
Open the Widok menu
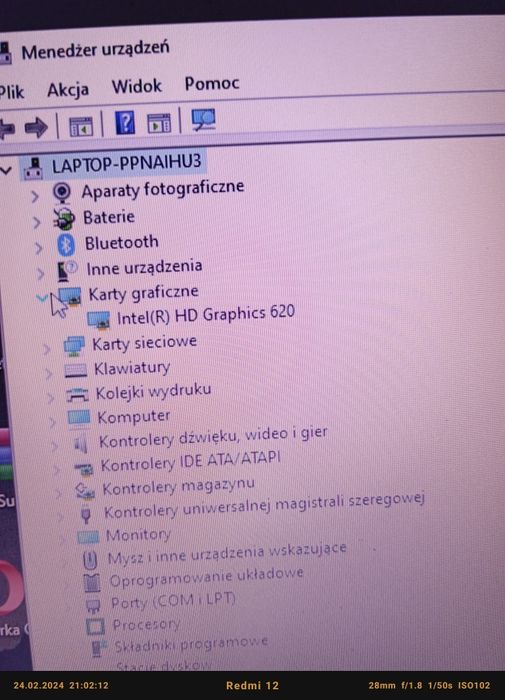[137, 86]
